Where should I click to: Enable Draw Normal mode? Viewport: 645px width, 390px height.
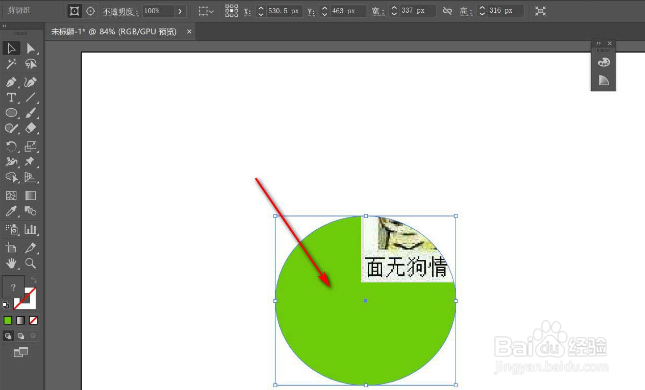pos(8,336)
